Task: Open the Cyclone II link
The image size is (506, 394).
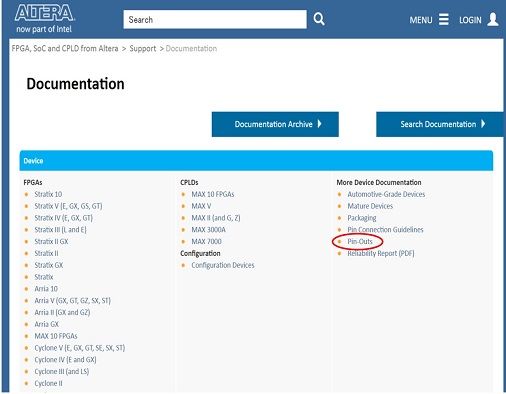Action: coord(48,383)
